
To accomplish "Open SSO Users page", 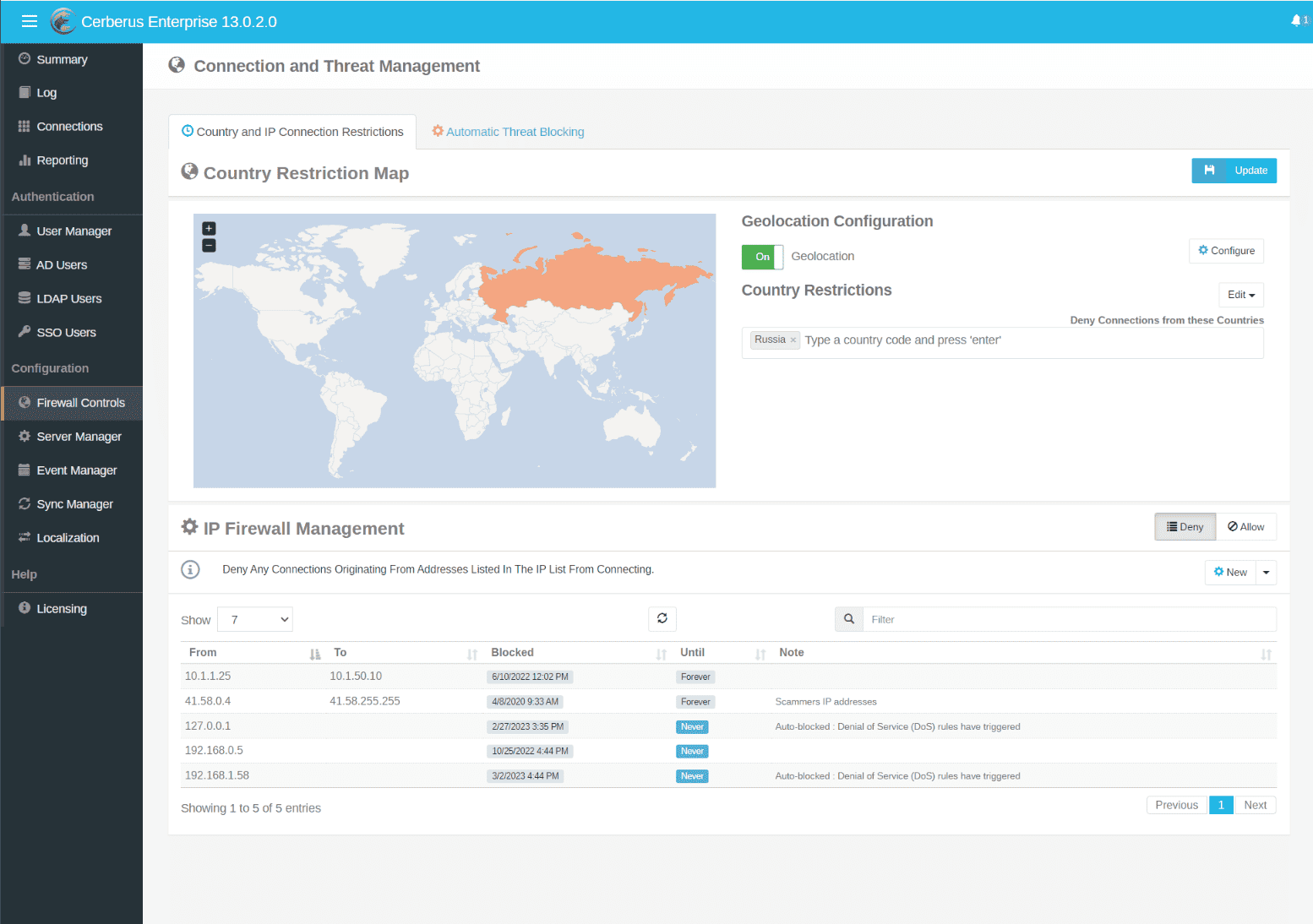I will (x=72, y=333).
